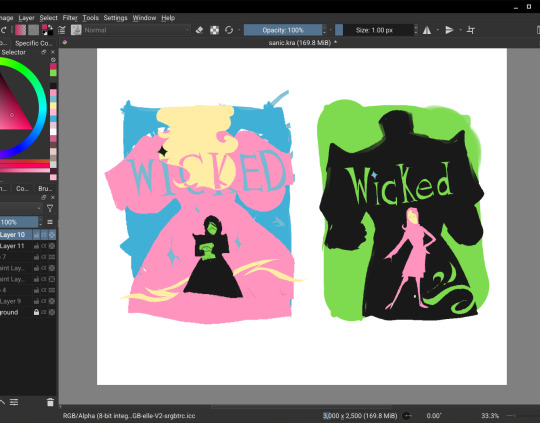The width and height of the screenshot is (540, 423).
Task: Switch to the Co... docker tab
Action: 22,188
